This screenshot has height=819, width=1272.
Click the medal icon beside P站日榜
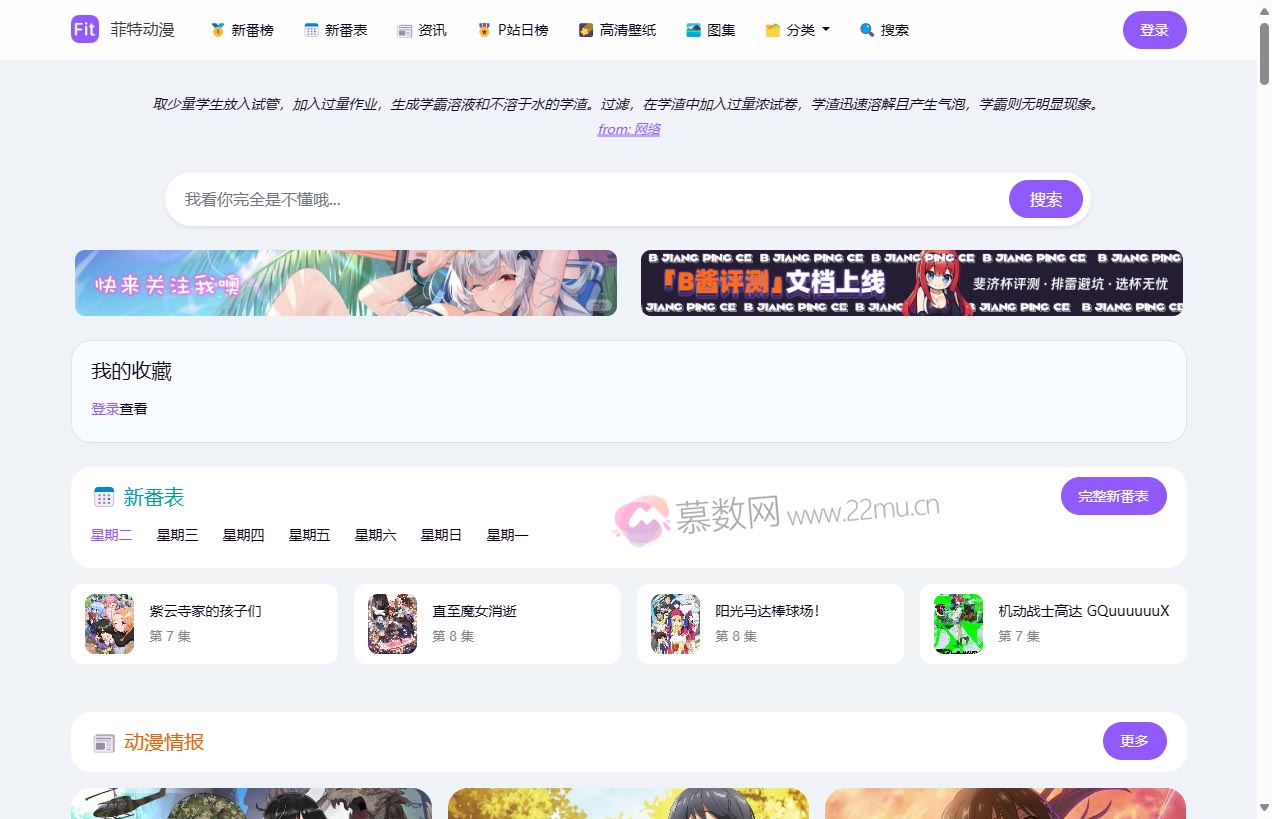pyautogui.click(x=484, y=30)
